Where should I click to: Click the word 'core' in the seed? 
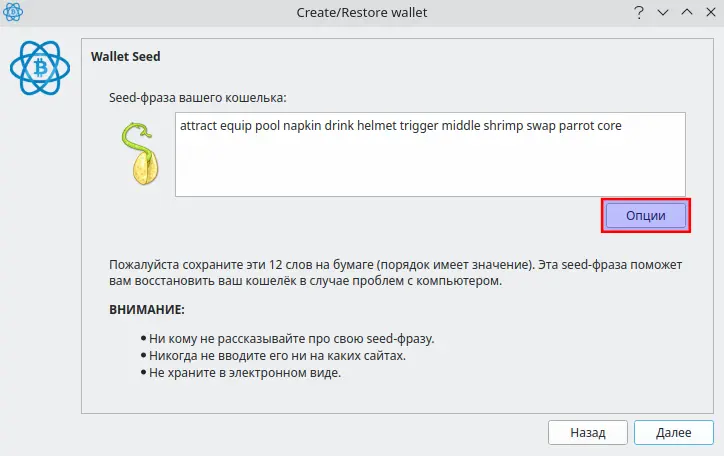[609, 126]
